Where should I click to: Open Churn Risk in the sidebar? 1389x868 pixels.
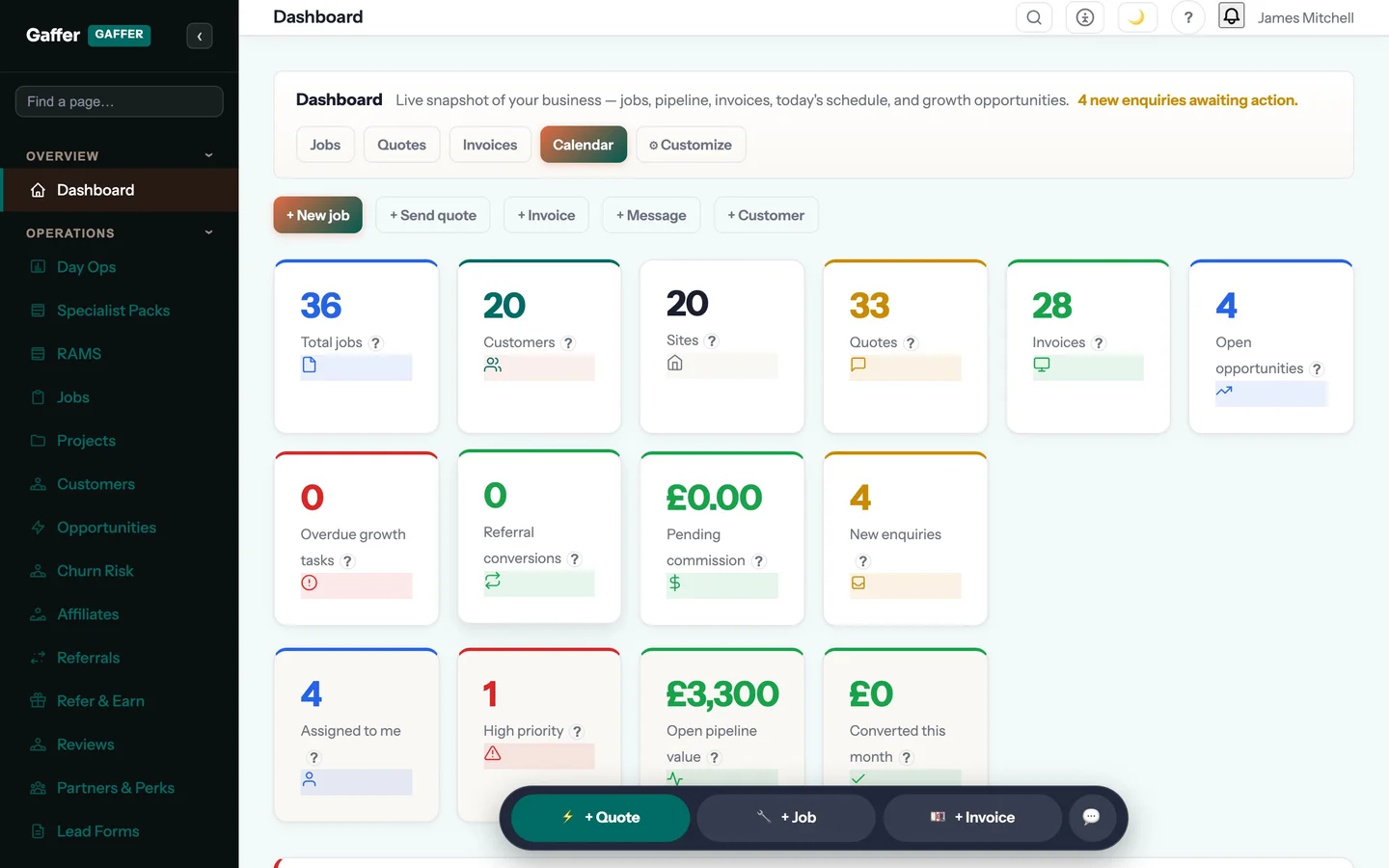pos(120,571)
